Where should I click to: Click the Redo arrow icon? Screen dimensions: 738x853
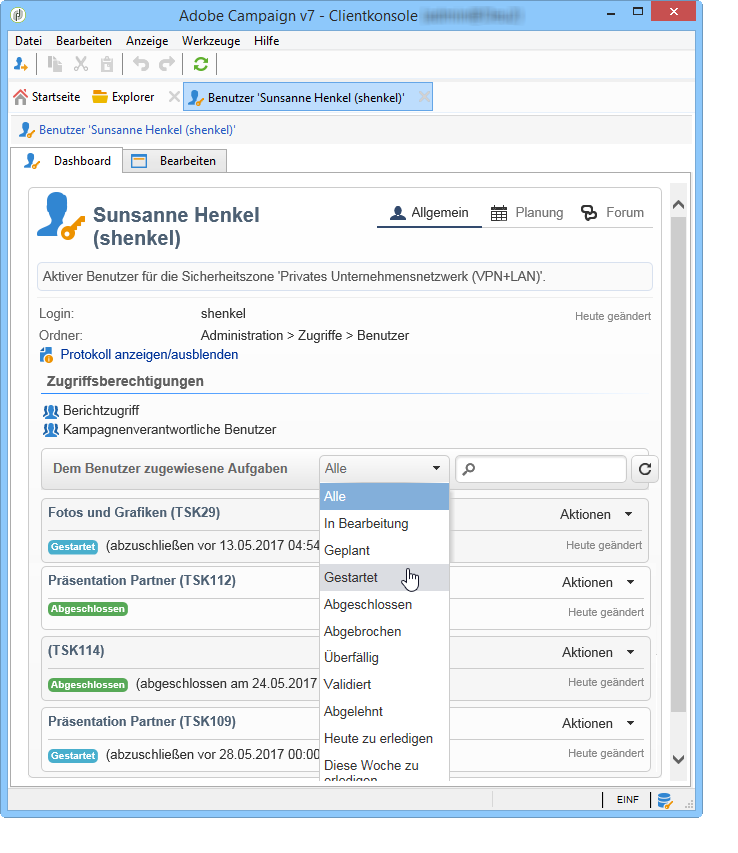click(166, 64)
